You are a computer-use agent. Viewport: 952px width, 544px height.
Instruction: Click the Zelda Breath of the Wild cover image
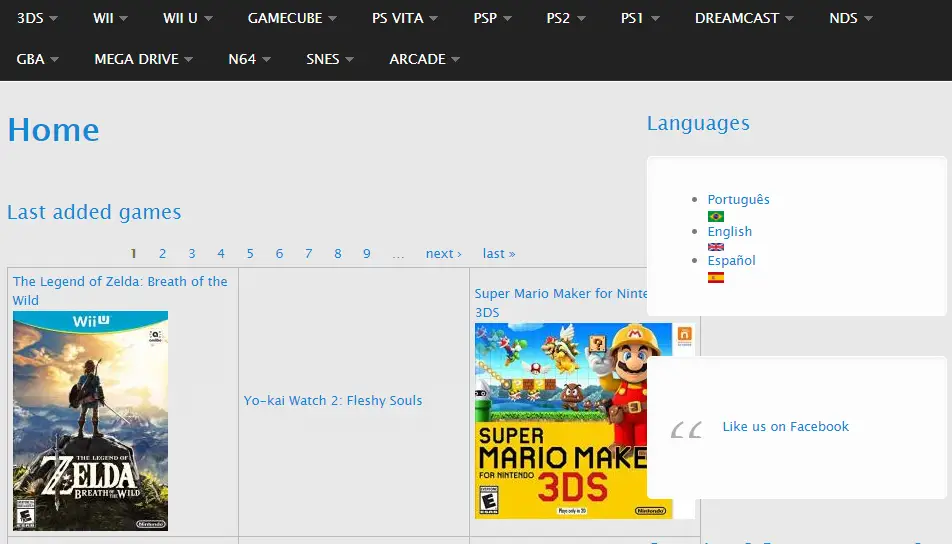point(90,421)
